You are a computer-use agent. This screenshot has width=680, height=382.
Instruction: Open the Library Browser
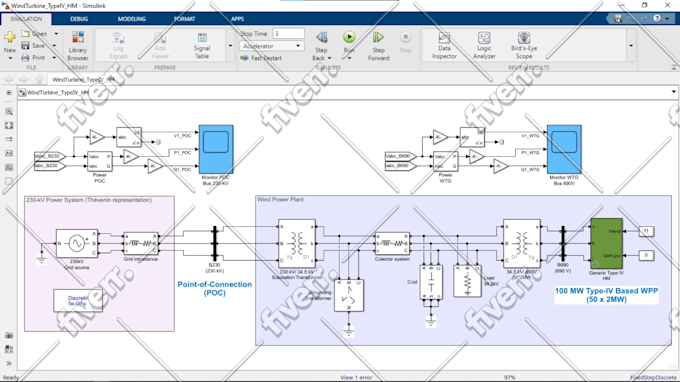pos(78,46)
